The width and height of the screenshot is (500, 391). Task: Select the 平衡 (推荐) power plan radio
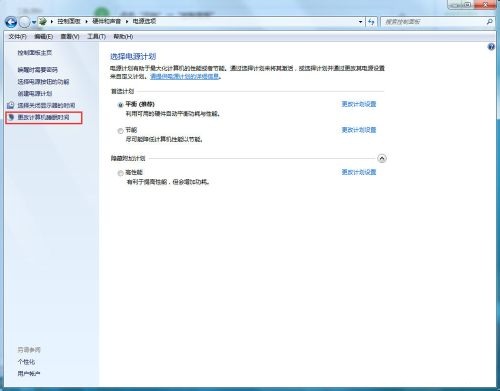click(120, 105)
